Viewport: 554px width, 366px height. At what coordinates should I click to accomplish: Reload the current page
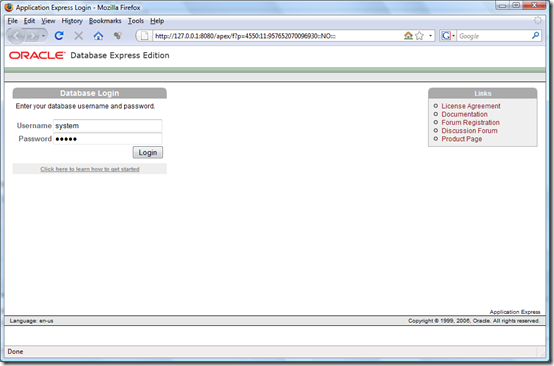(x=59, y=36)
